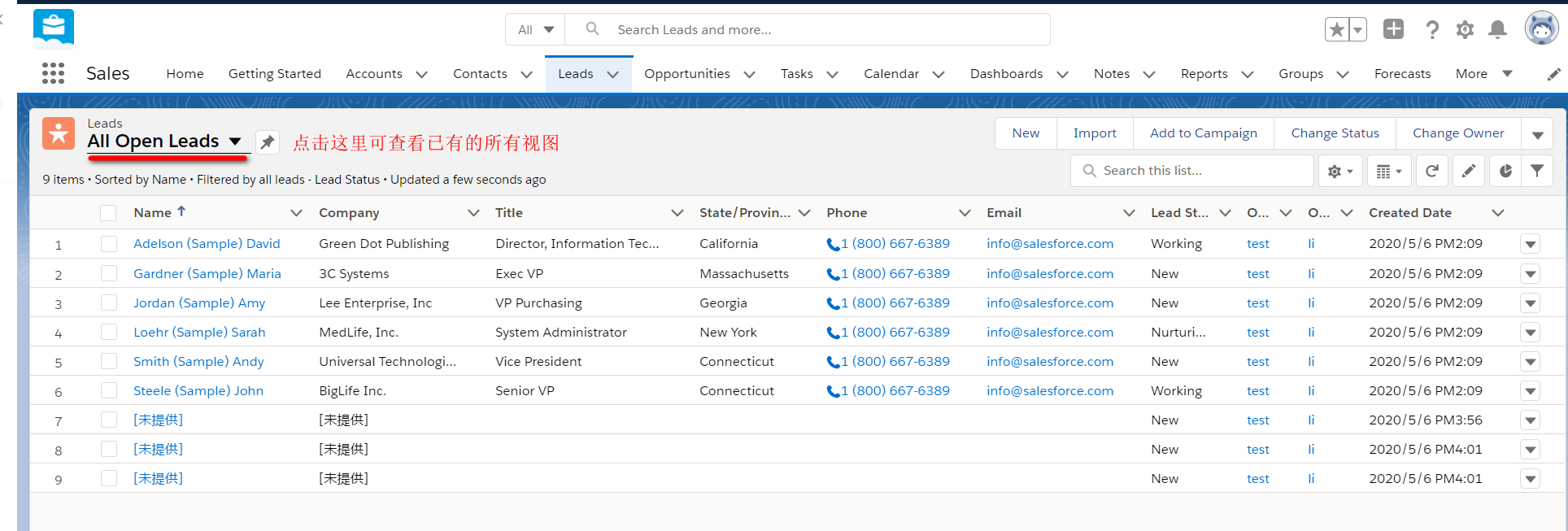The height and width of the screenshot is (531, 1568).
Task: Open the Created Date column menu chevron
Action: pos(1498,213)
